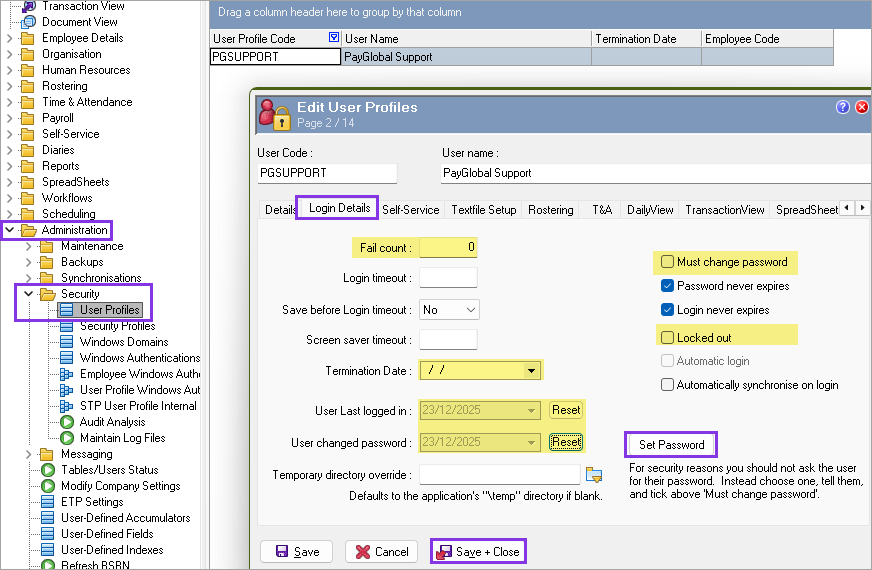Click the Tables/Users Status icon
The height and width of the screenshot is (570, 872).
(47, 470)
